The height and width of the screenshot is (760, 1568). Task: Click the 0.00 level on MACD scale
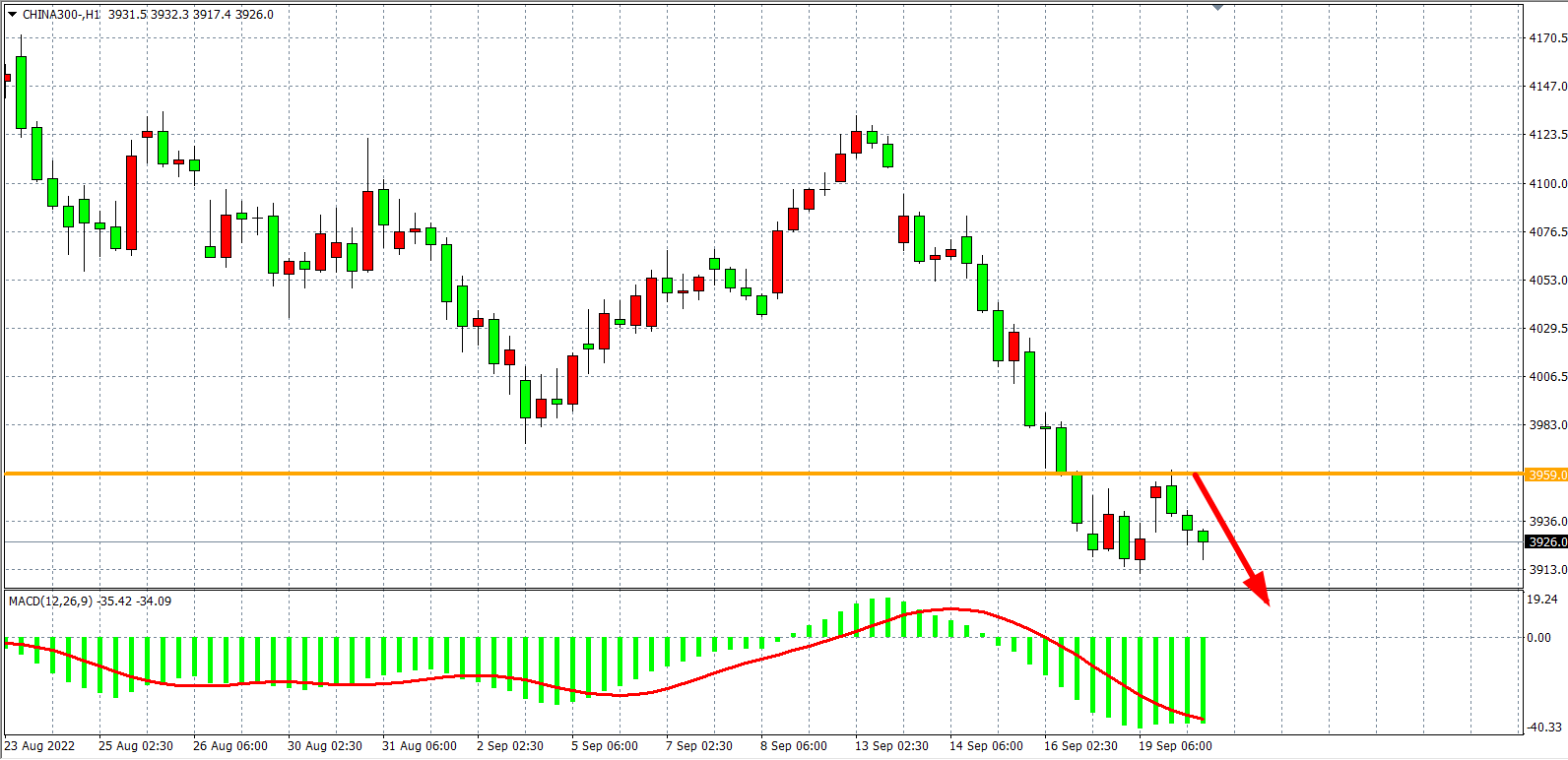tap(1538, 638)
